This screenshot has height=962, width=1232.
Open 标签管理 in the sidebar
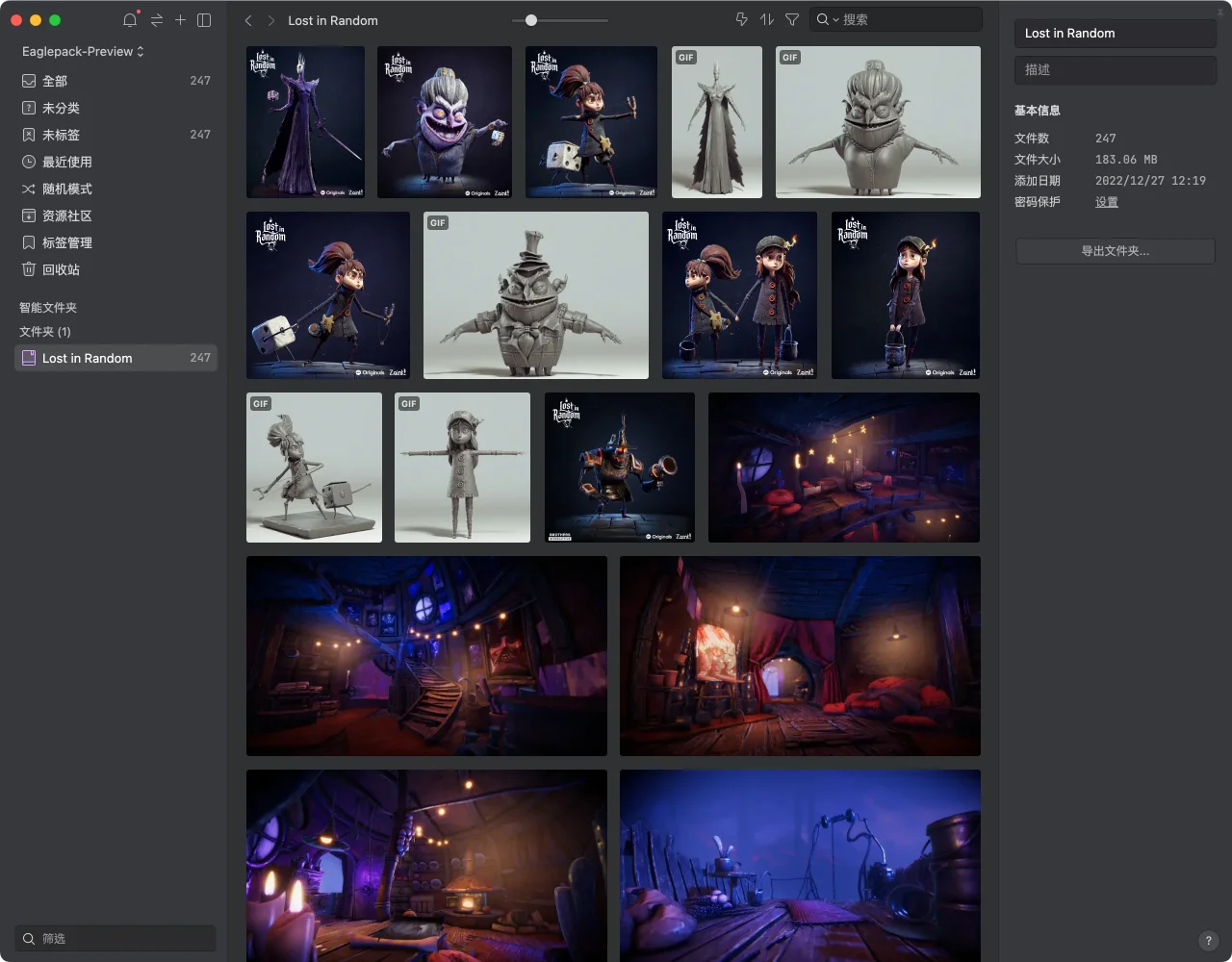pos(115,242)
